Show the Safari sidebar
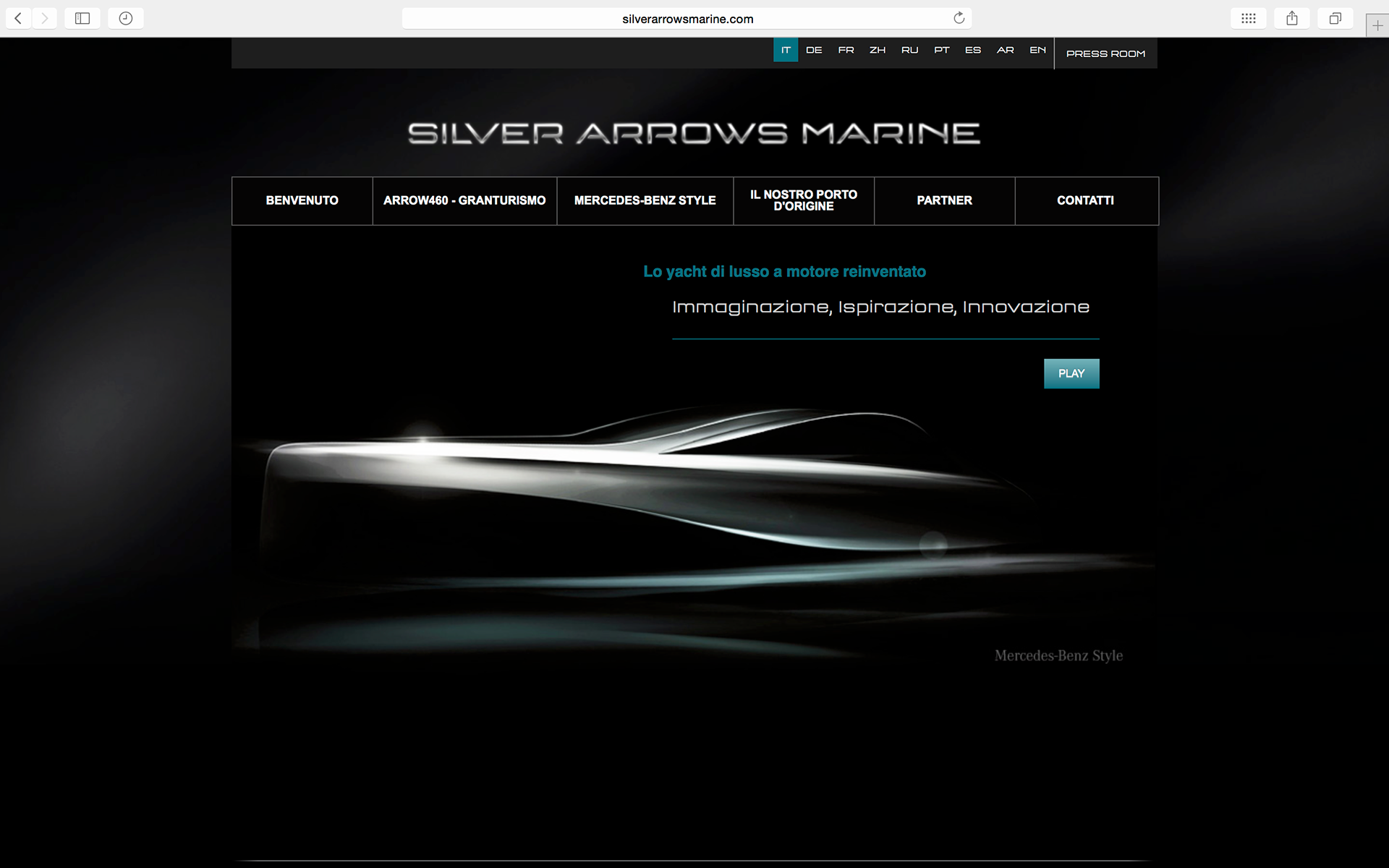The image size is (1389, 868). [x=82, y=18]
